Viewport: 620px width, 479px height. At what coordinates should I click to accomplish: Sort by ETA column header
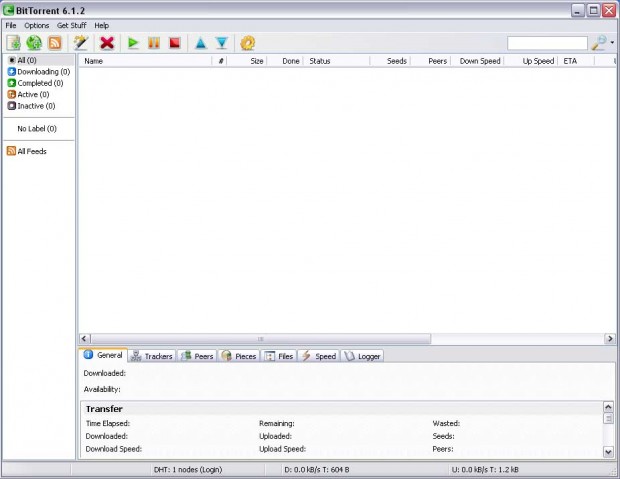click(576, 61)
